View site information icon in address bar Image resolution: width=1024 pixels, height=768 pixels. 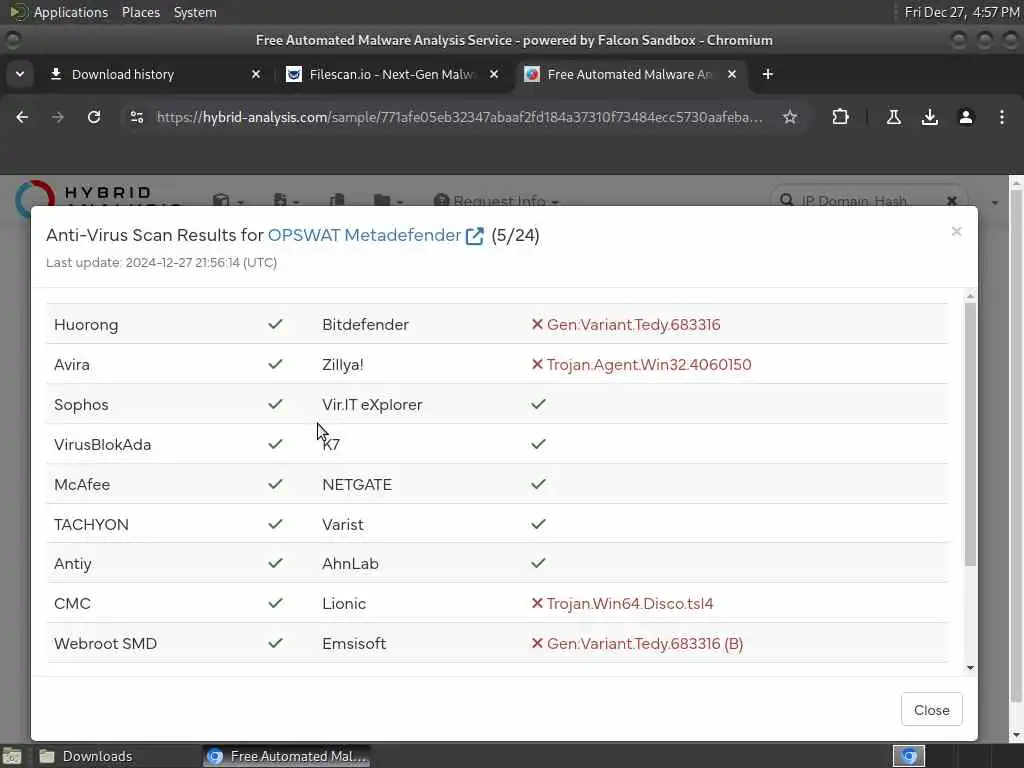pyautogui.click(x=137, y=117)
